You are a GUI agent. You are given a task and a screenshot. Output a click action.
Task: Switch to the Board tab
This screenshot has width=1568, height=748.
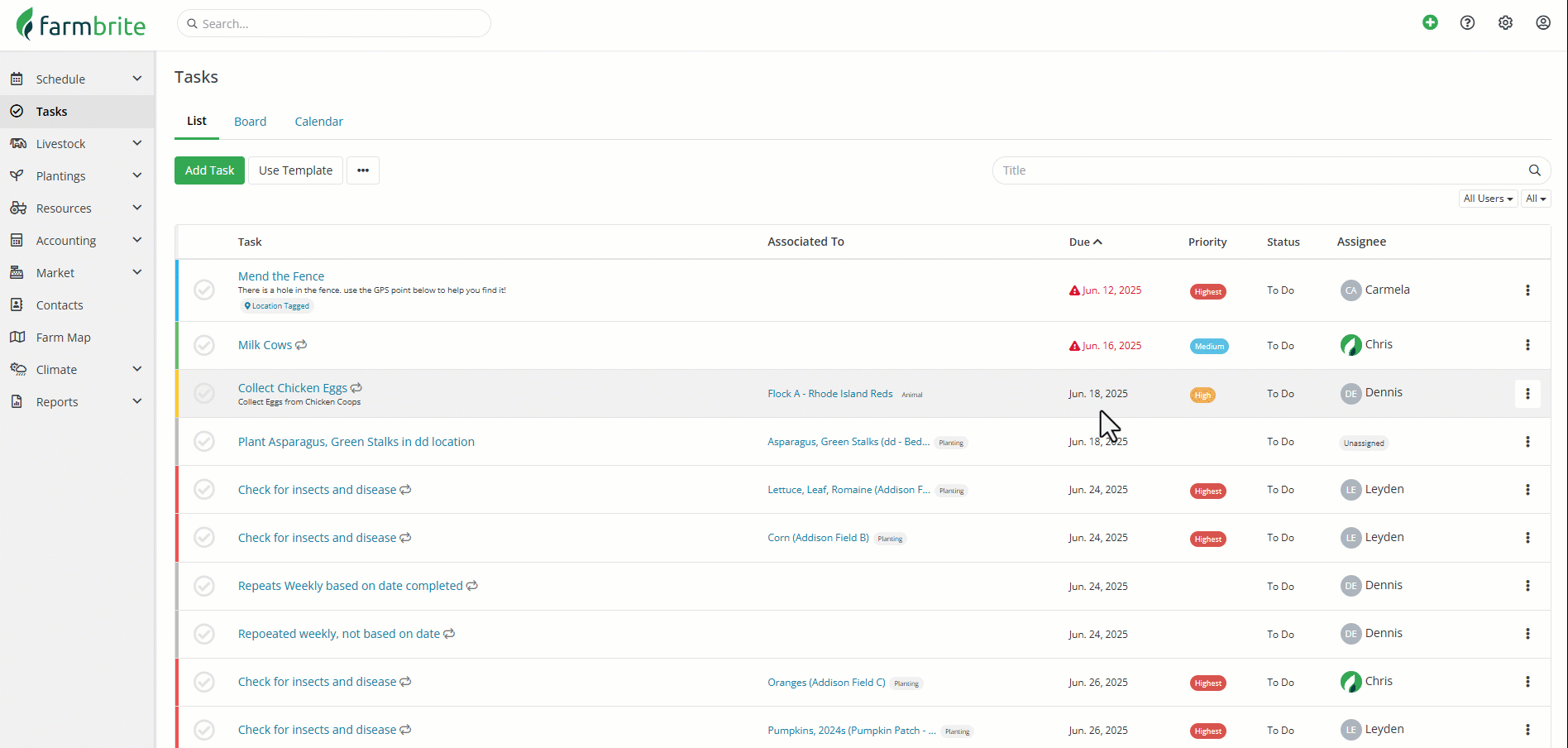(x=250, y=122)
